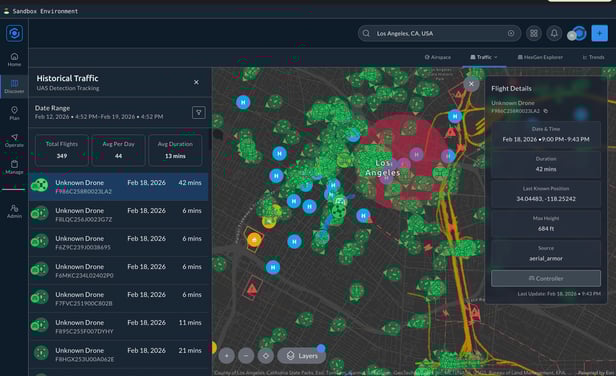
Task: Open the Plan section in sidebar
Action: (x=14, y=113)
